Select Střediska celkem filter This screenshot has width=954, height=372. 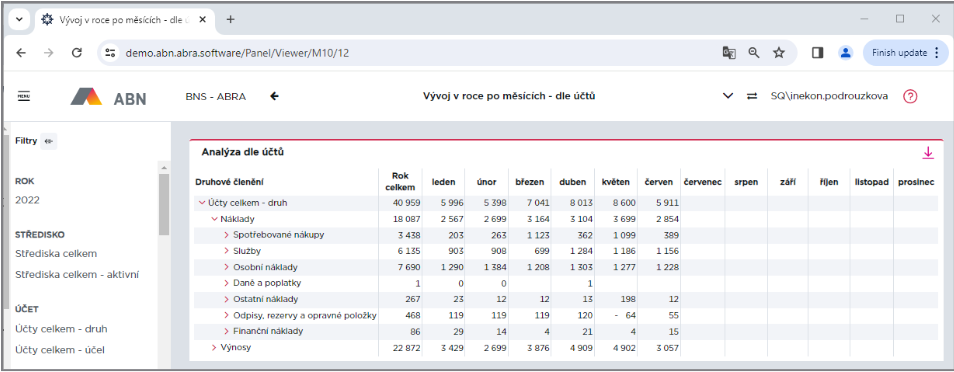(x=56, y=253)
